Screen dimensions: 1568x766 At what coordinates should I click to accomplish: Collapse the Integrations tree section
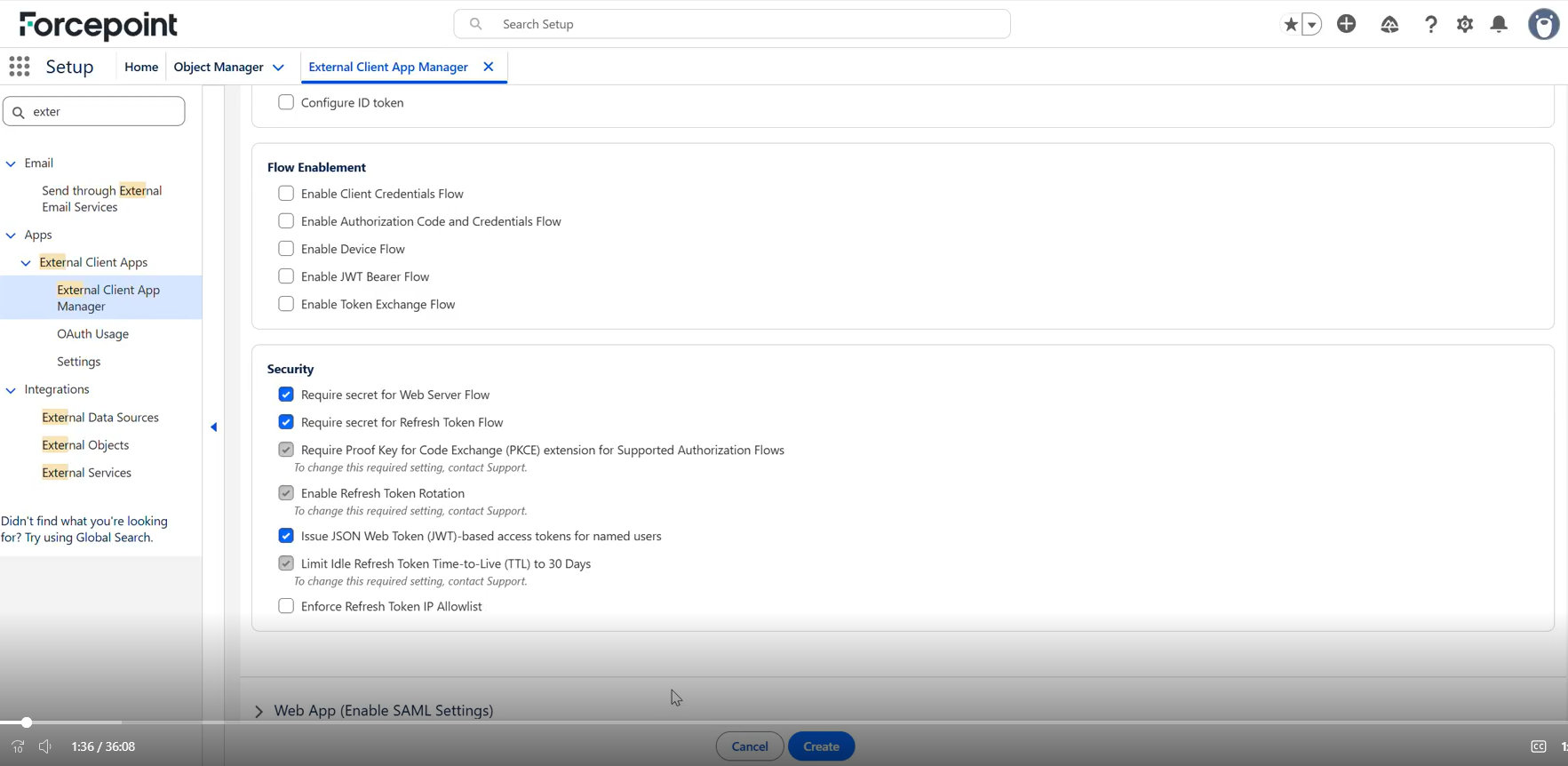[x=11, y=390]
